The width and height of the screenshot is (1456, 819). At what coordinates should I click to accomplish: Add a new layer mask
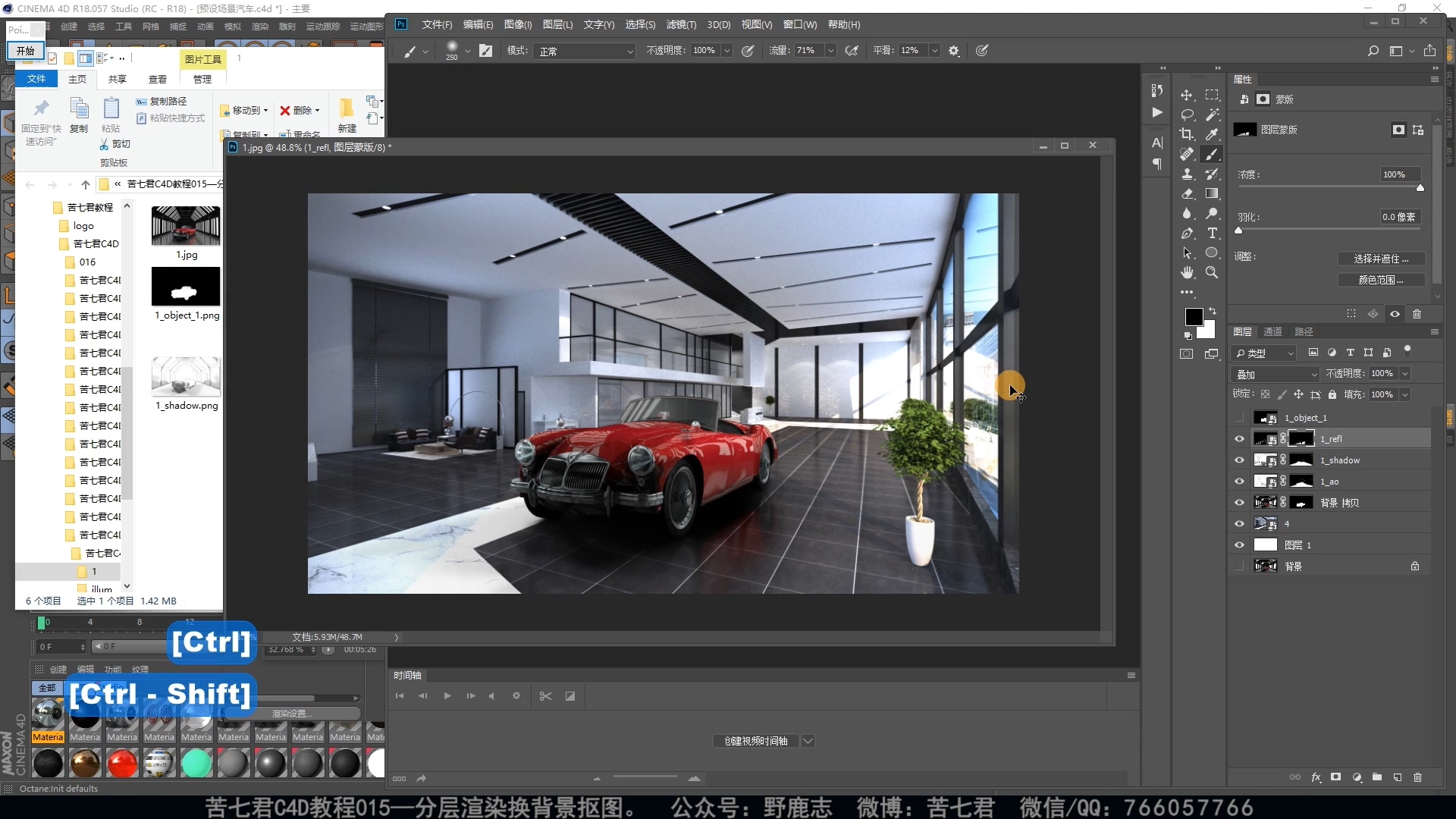1336,777
